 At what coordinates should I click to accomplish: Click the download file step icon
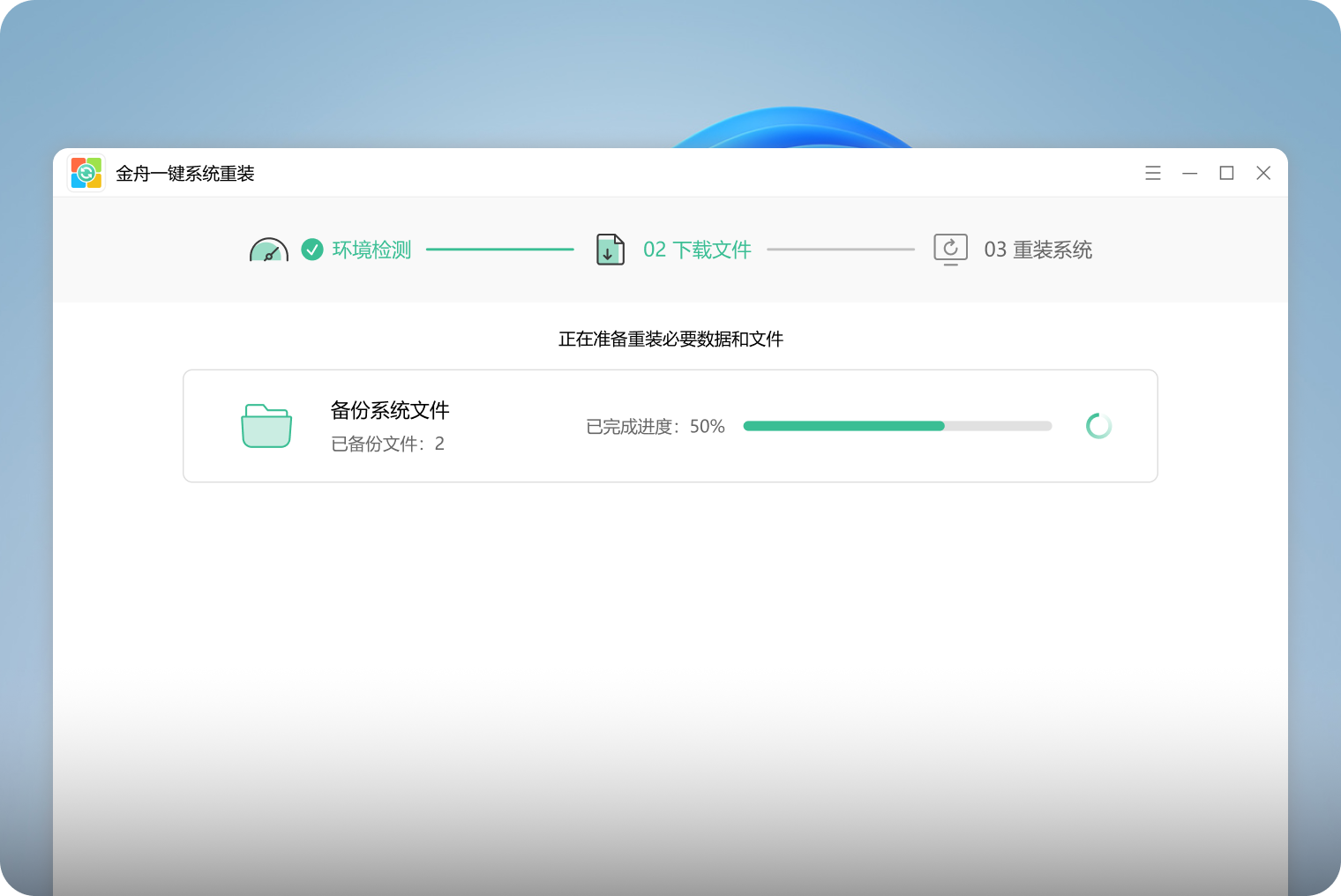pyautogui.click(x=611, y=250)
